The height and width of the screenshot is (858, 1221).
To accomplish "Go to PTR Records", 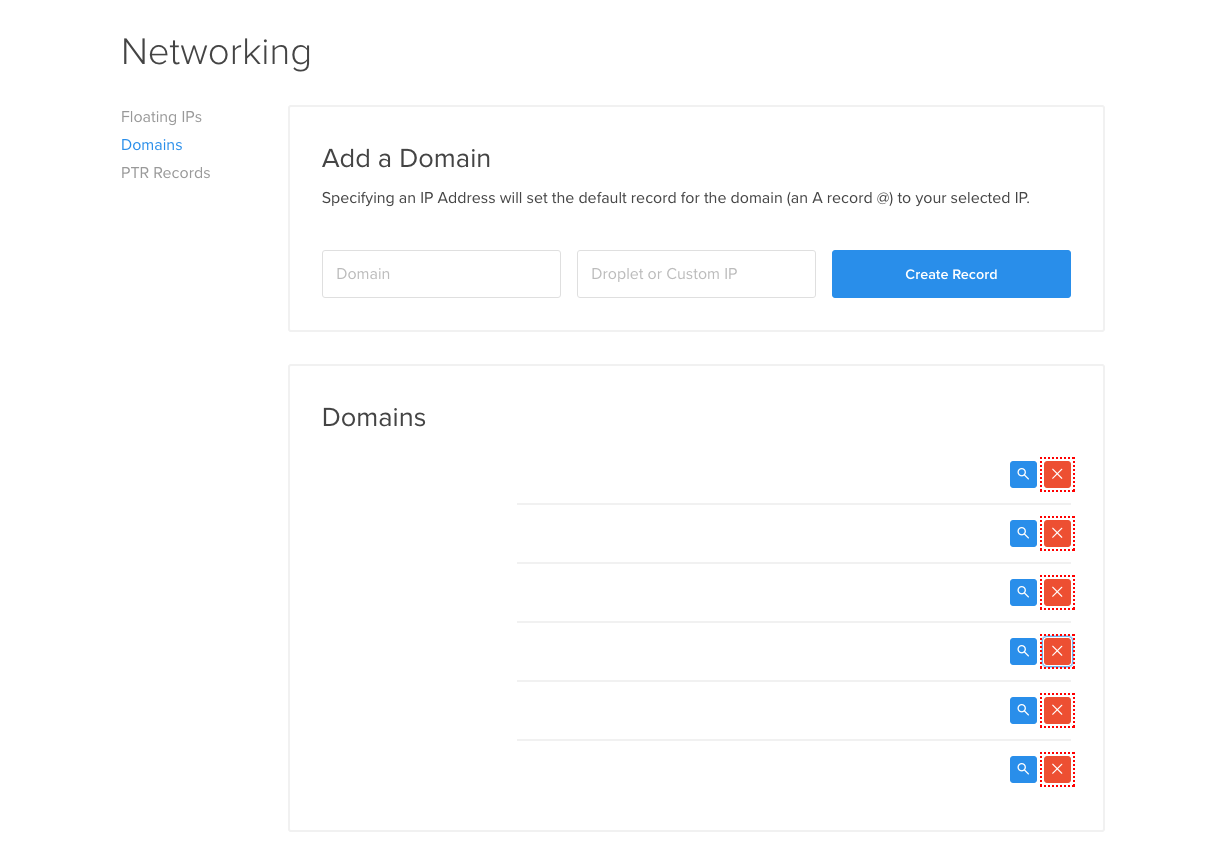I will (165, 173).
